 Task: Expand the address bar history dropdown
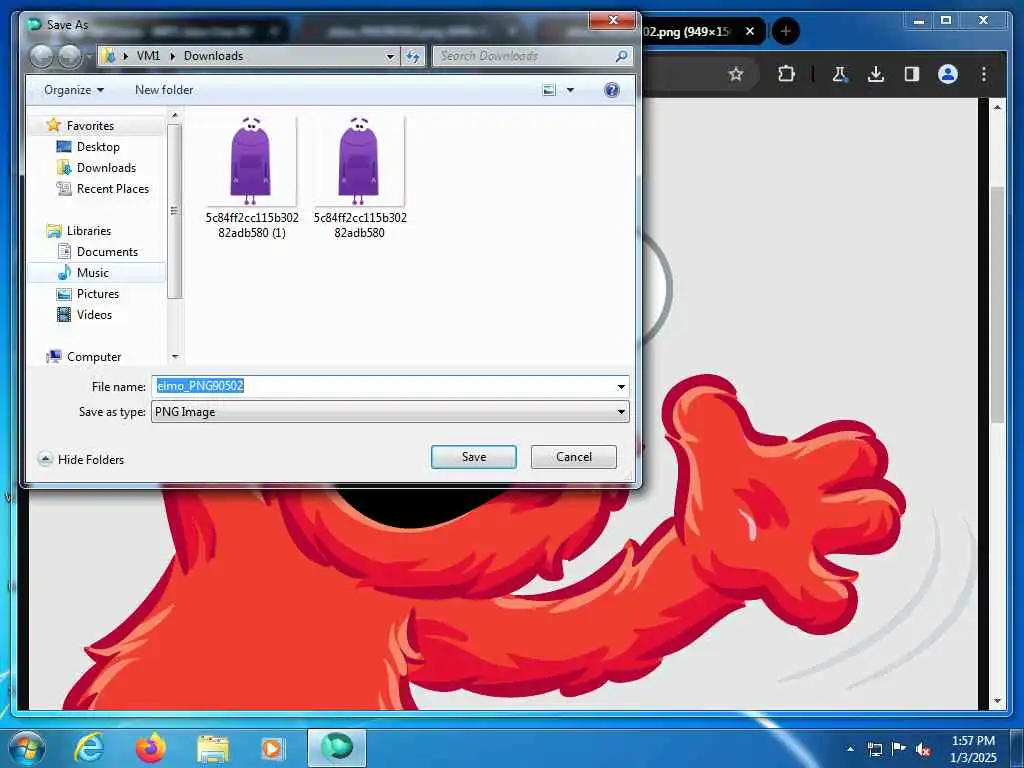click(390, 56)
